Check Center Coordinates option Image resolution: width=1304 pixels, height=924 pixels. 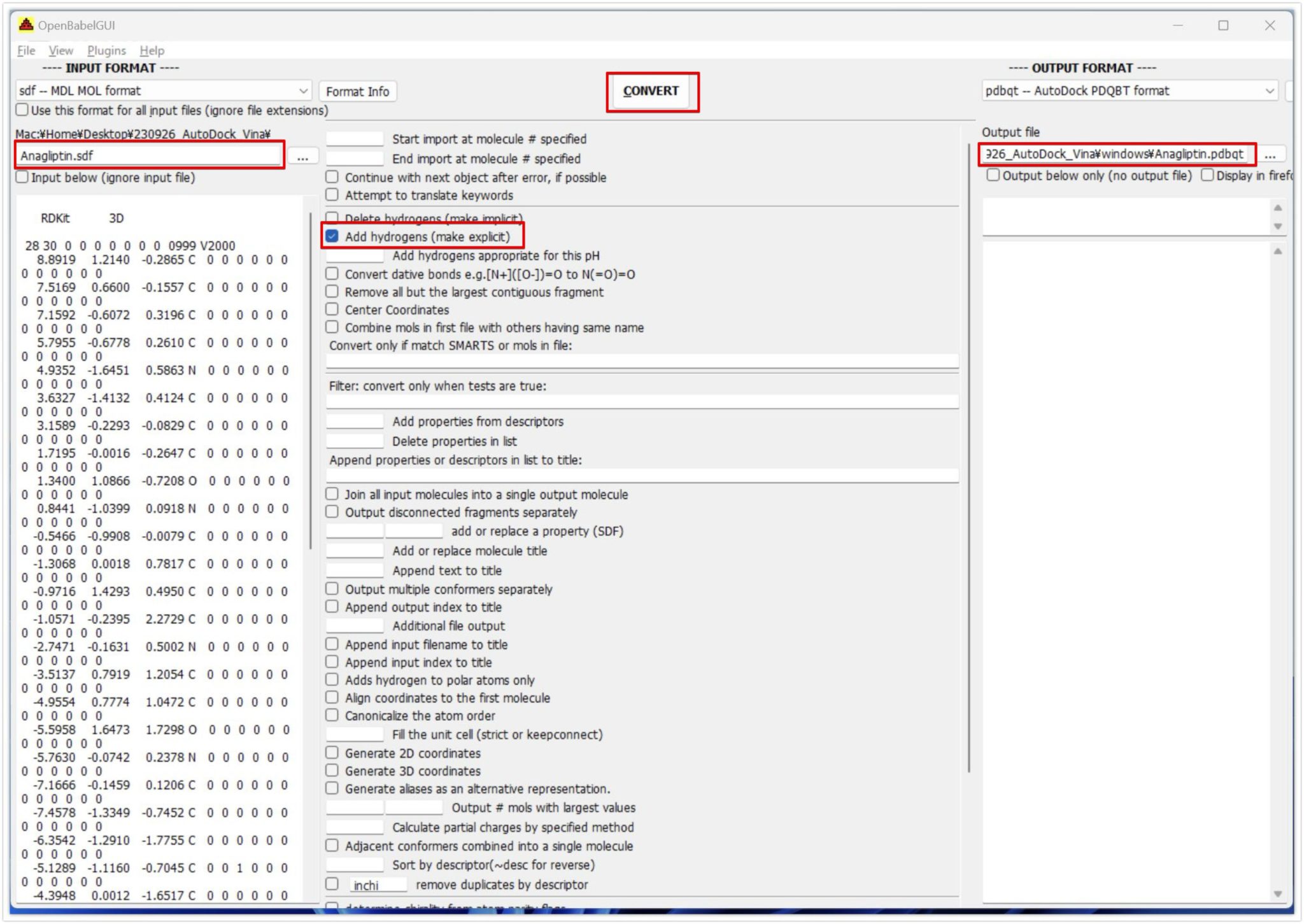pos(332,309)
